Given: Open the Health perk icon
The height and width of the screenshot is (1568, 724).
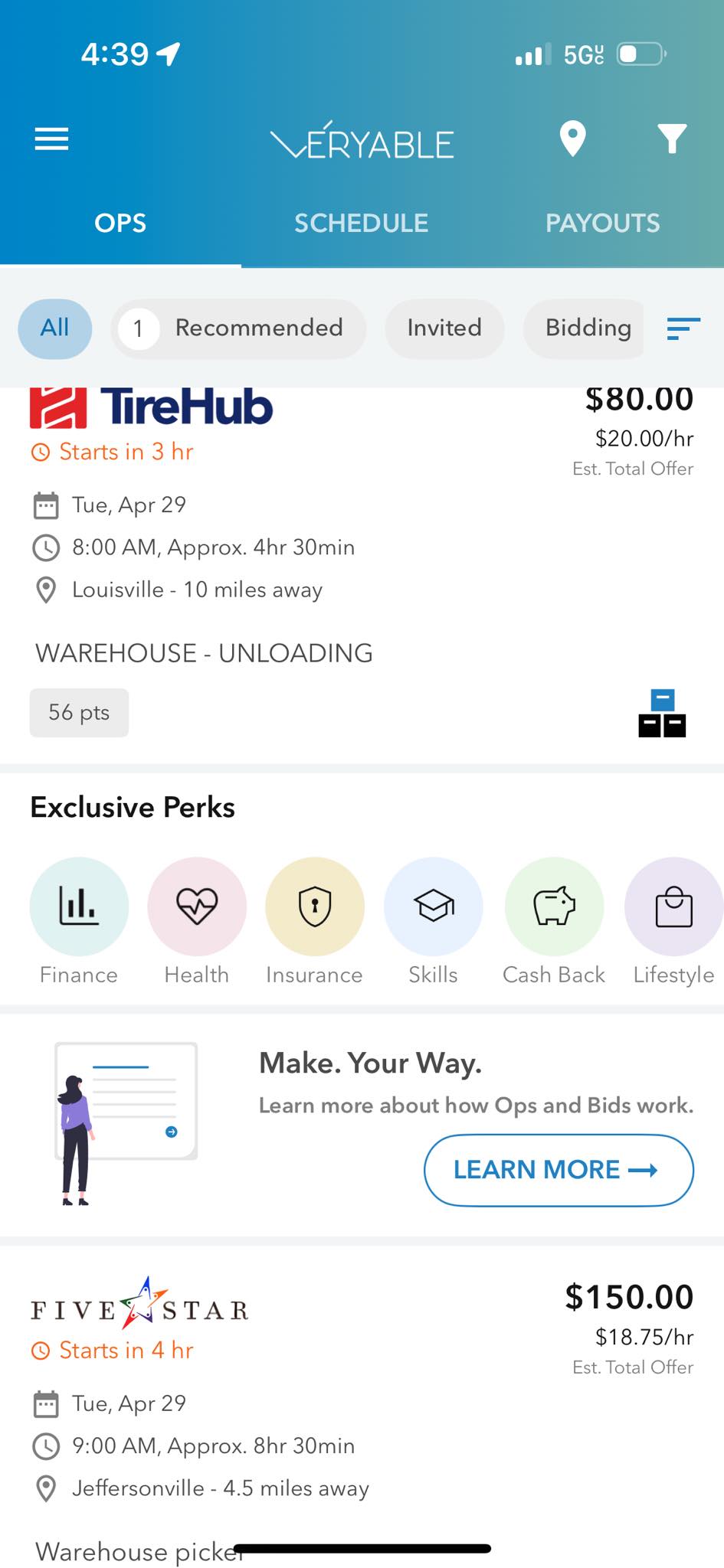Looking at the screenshot, I should pyautogui.click(x=197, y=906).
